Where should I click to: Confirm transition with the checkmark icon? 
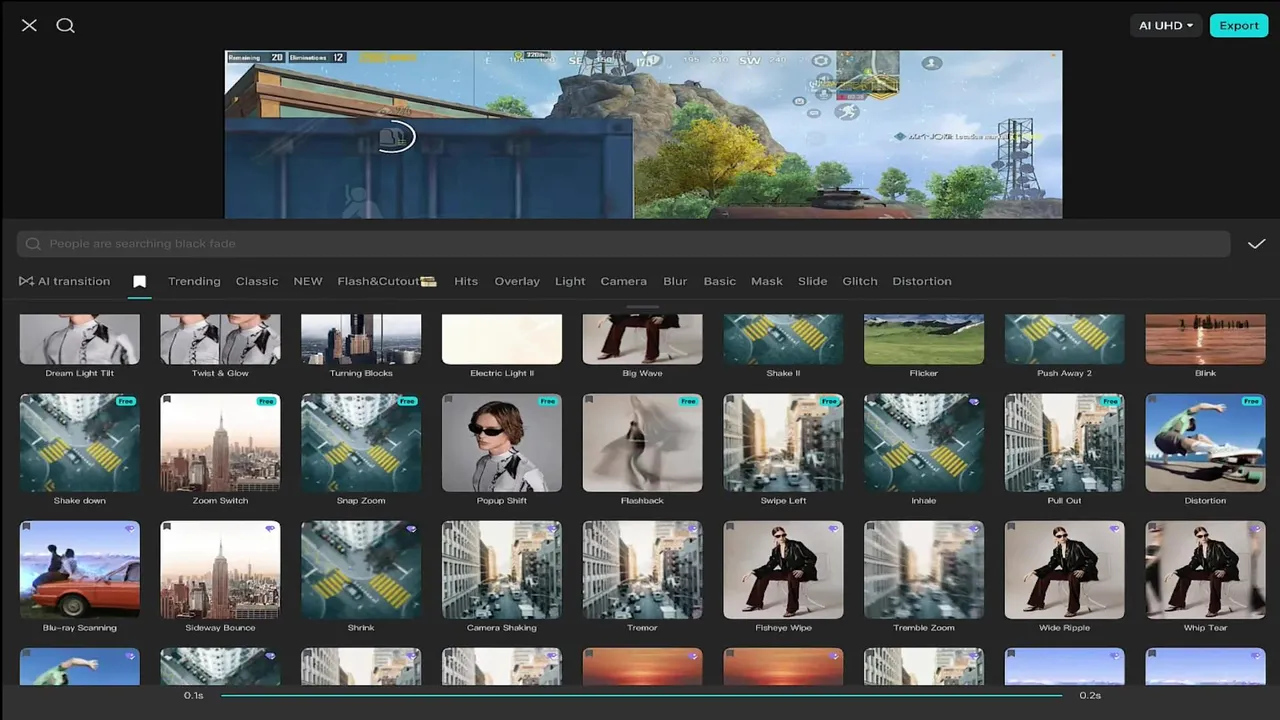(1256, 244)
